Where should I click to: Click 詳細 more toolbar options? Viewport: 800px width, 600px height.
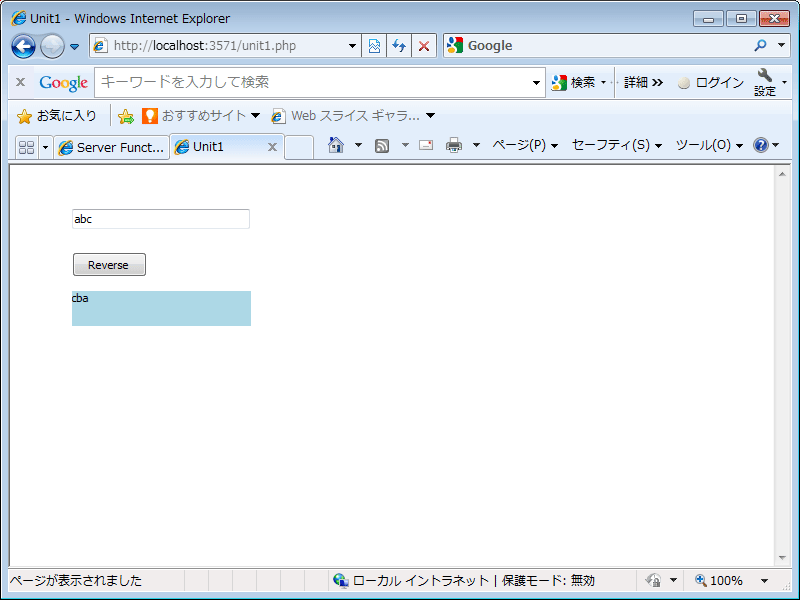click(x=643, y=82)
